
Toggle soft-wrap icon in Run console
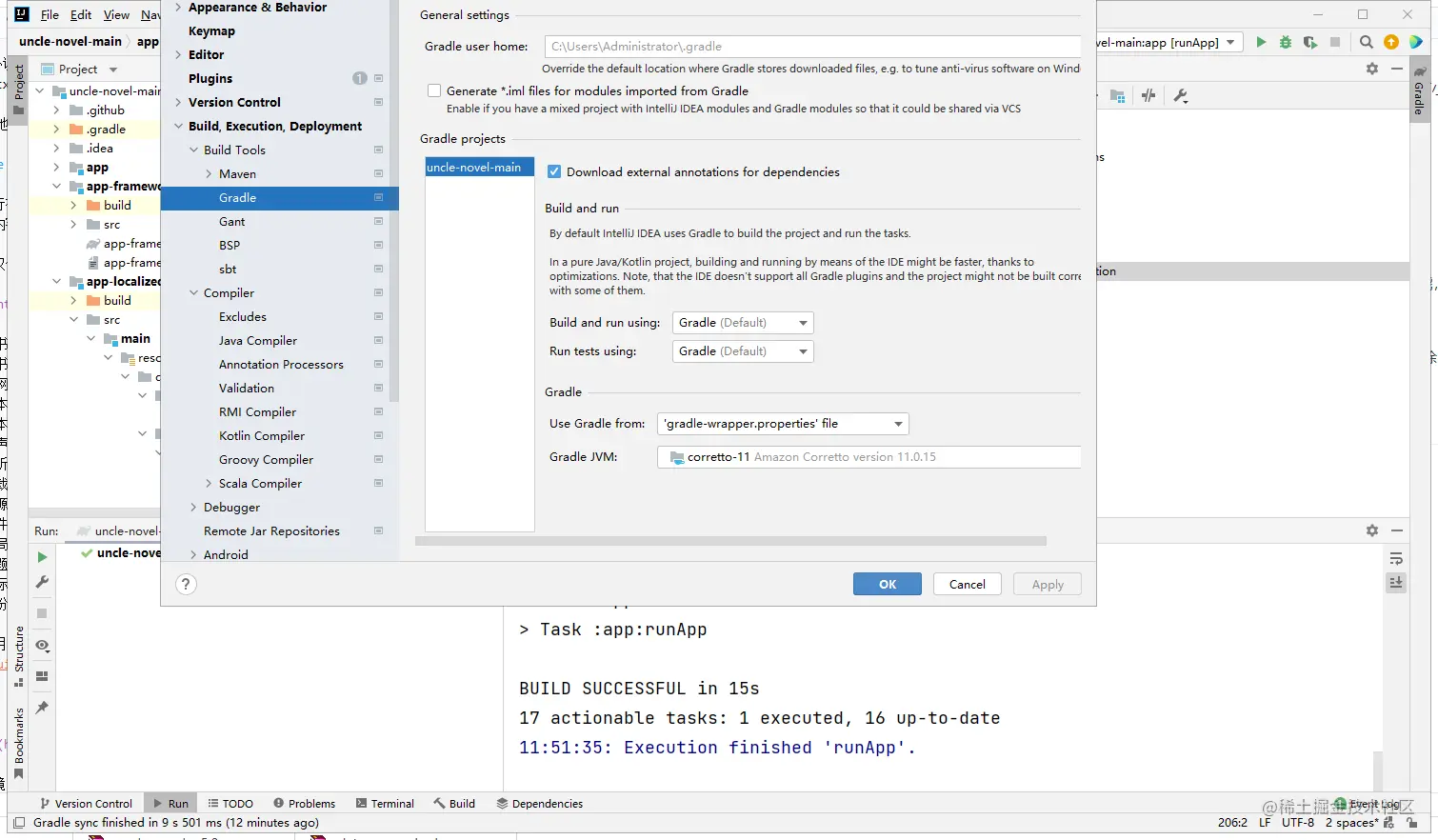click(x=1396, y=558)
